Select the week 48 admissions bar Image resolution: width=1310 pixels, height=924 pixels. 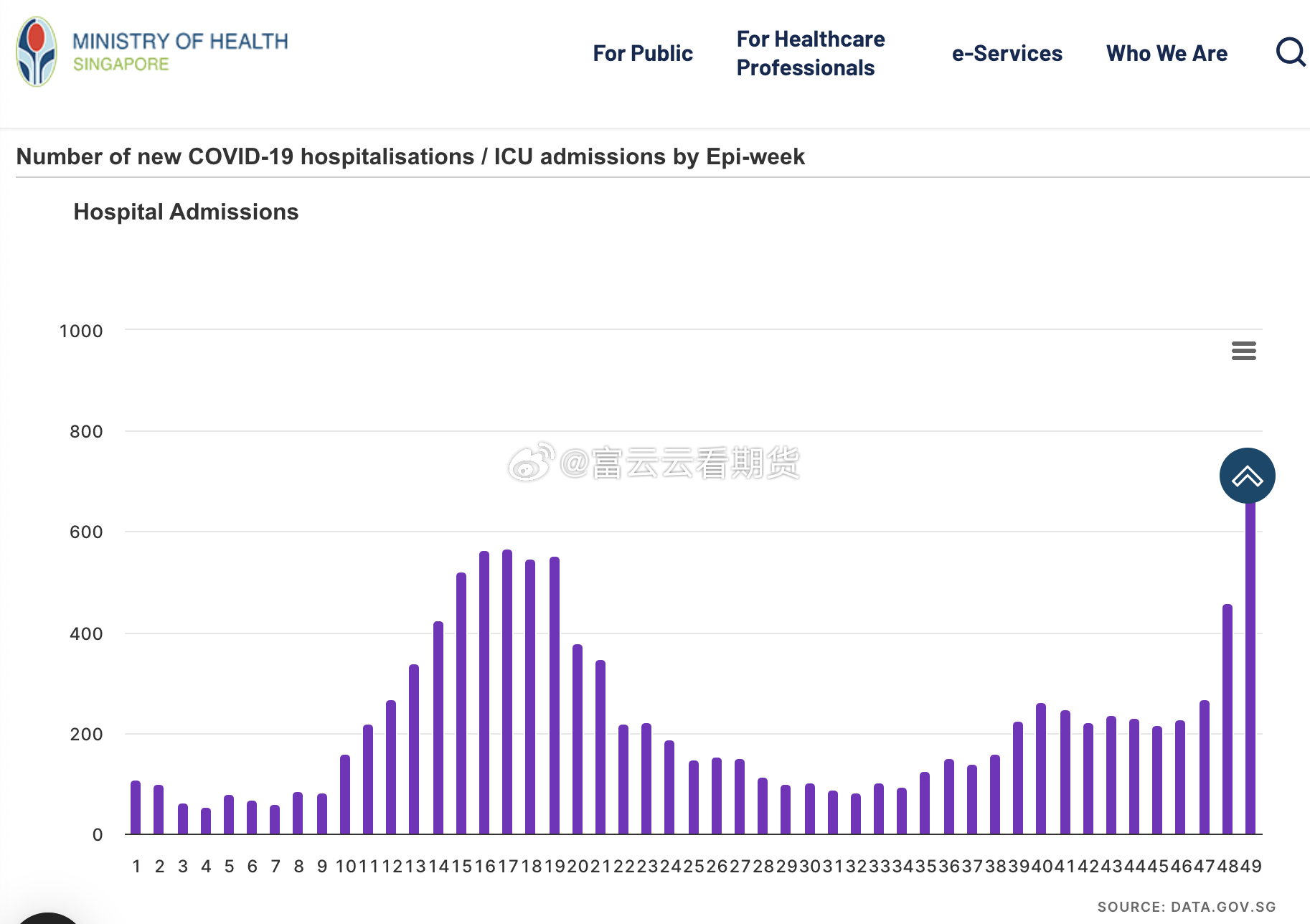click(x=1227, y=719)
